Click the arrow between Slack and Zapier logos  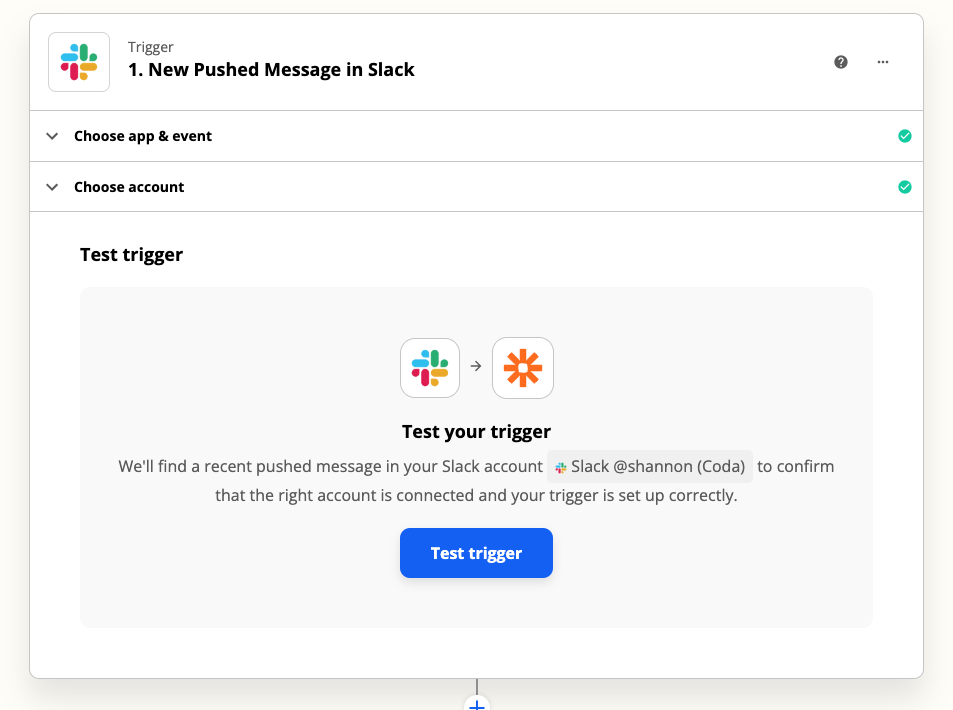tap(476, 367)
